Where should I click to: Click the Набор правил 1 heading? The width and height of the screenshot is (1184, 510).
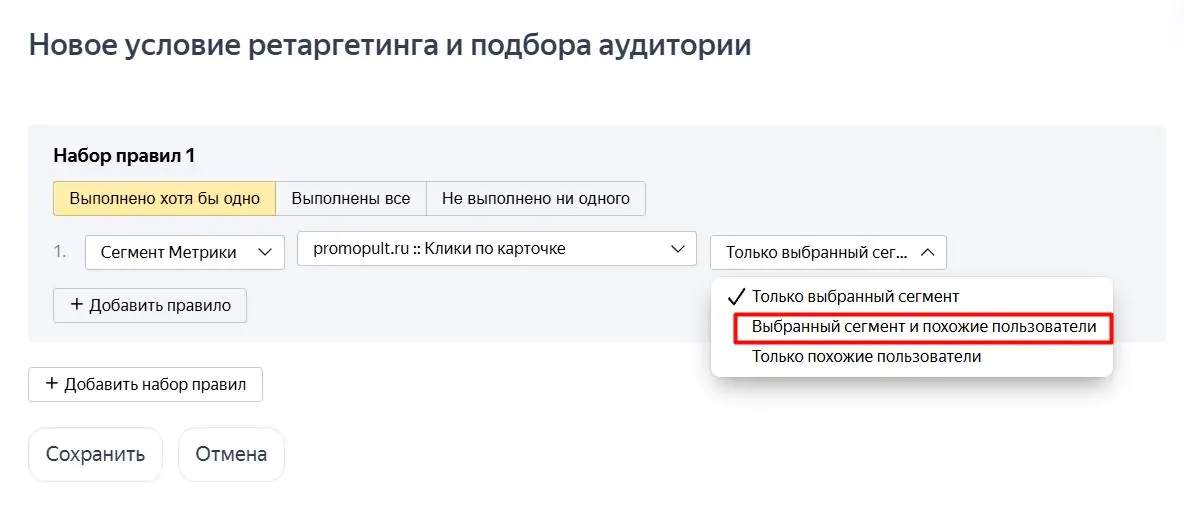[x=125, y=156]
